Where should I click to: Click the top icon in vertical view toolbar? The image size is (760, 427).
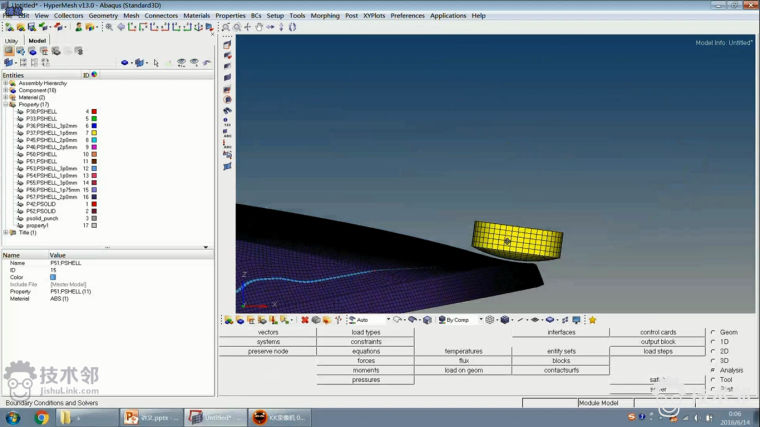tap(227, 45)
